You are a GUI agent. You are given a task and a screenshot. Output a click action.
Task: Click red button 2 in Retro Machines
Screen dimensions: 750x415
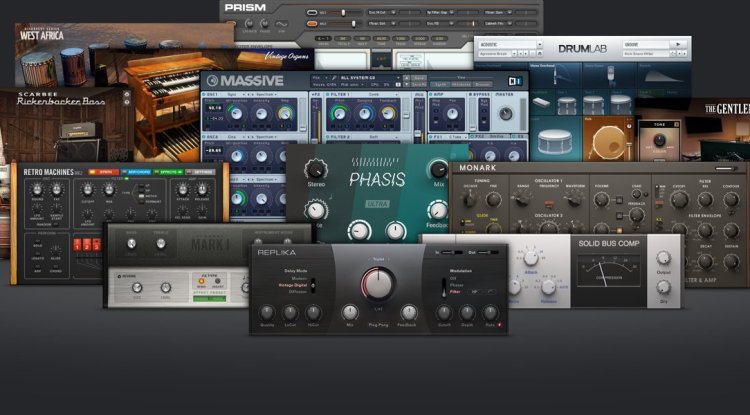point(87,244)
